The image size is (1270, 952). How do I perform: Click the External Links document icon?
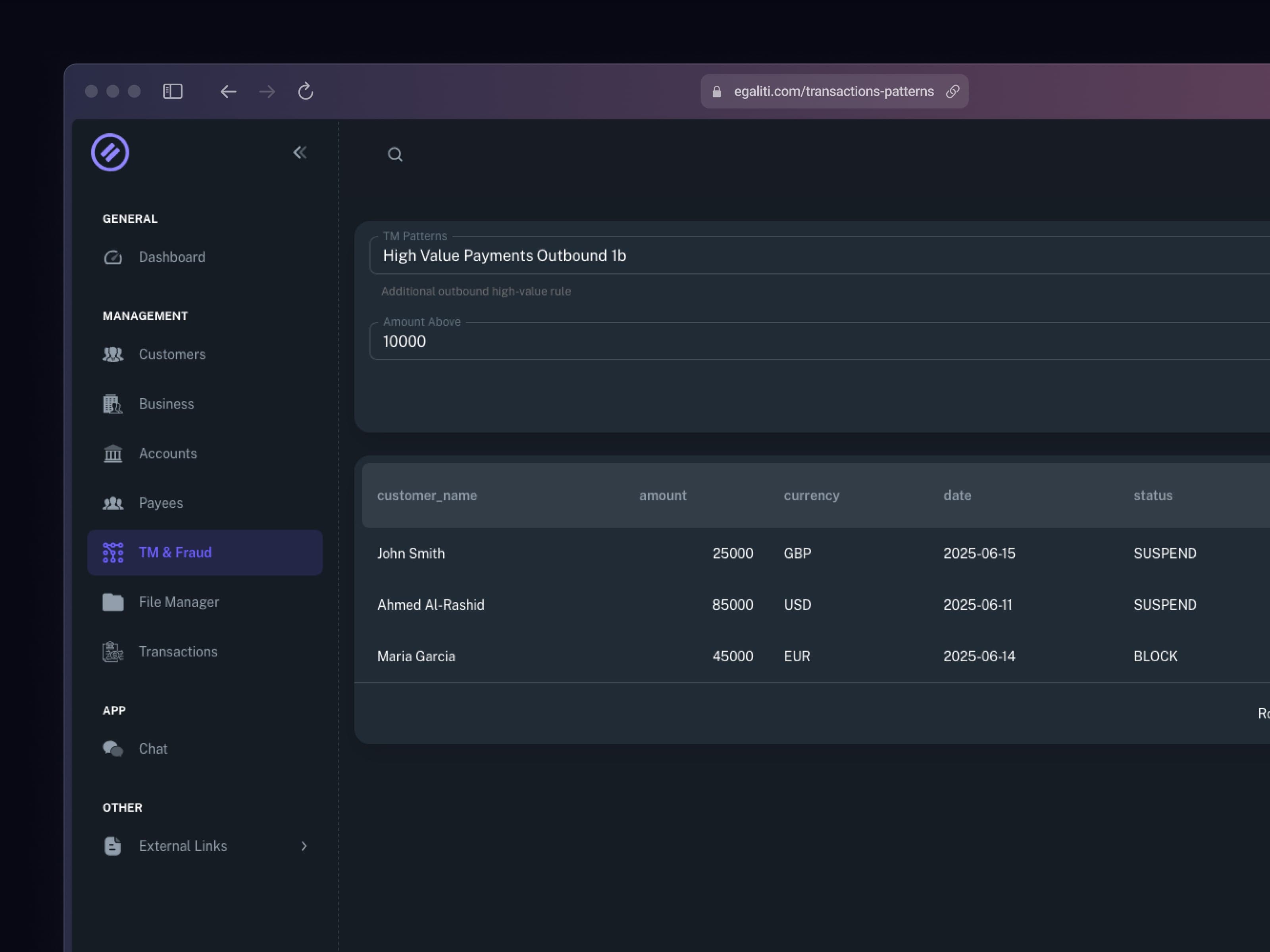coord(113,846)
